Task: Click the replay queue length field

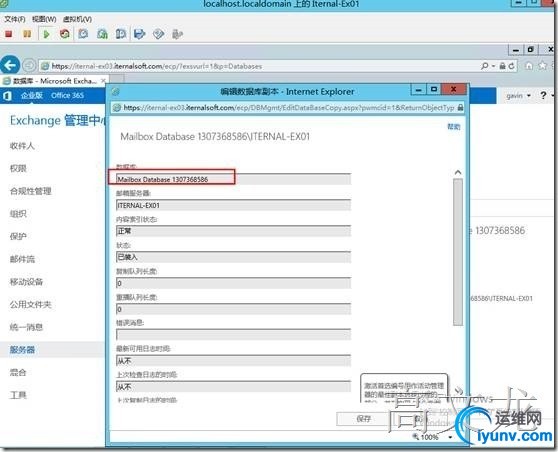Action: (x=233, y=309)
